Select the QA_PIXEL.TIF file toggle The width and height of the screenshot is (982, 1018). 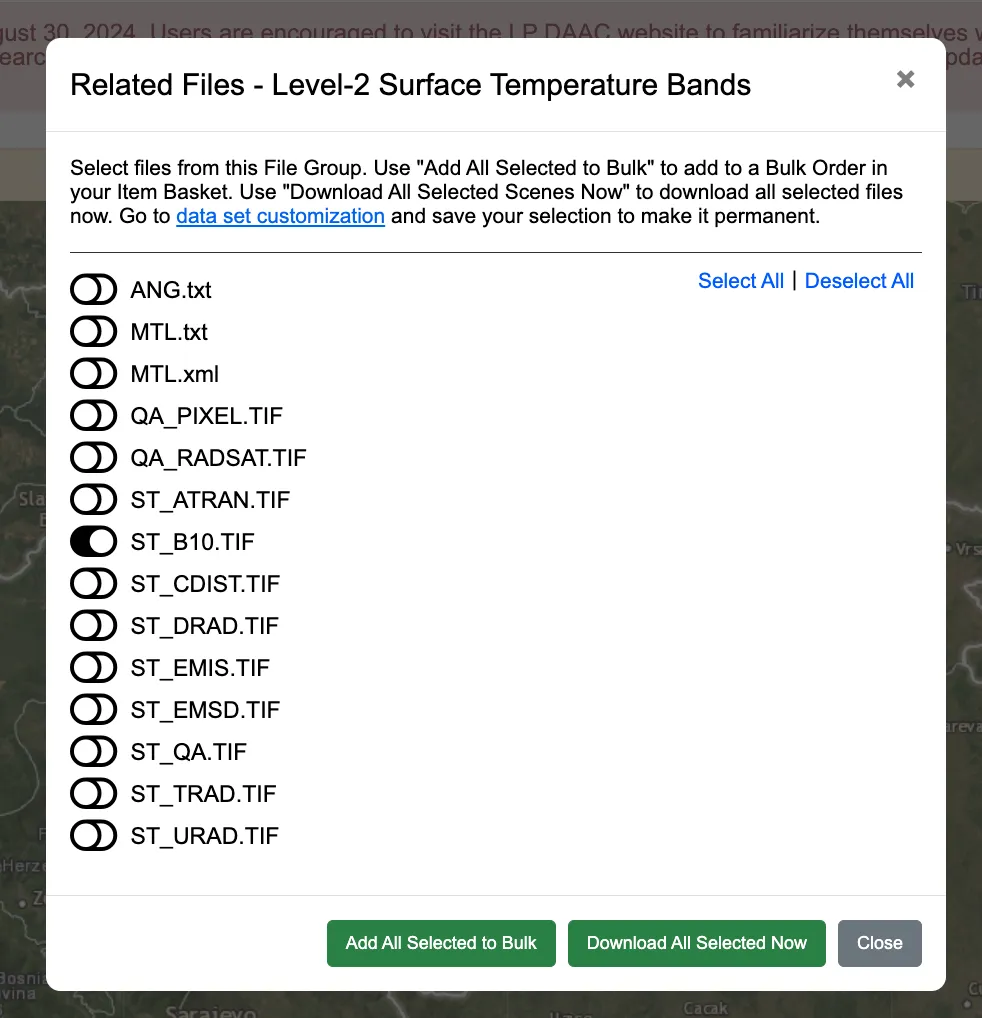(93, 416)
